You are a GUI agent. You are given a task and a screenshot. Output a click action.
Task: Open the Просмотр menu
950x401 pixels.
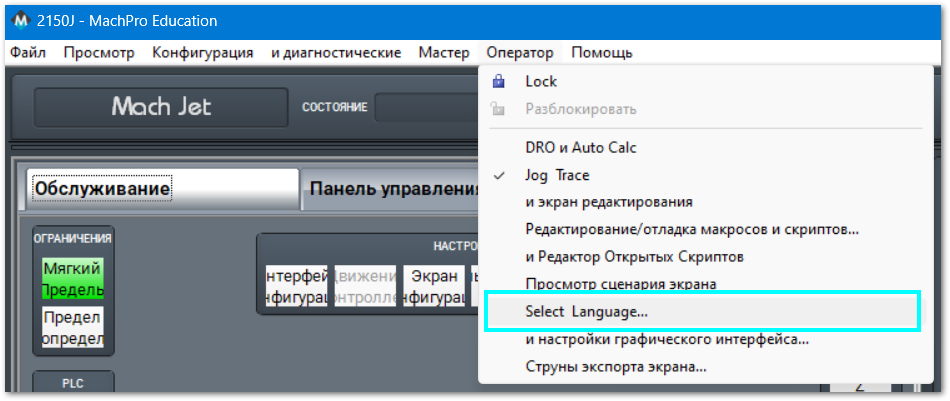click(x=98, y=52)
